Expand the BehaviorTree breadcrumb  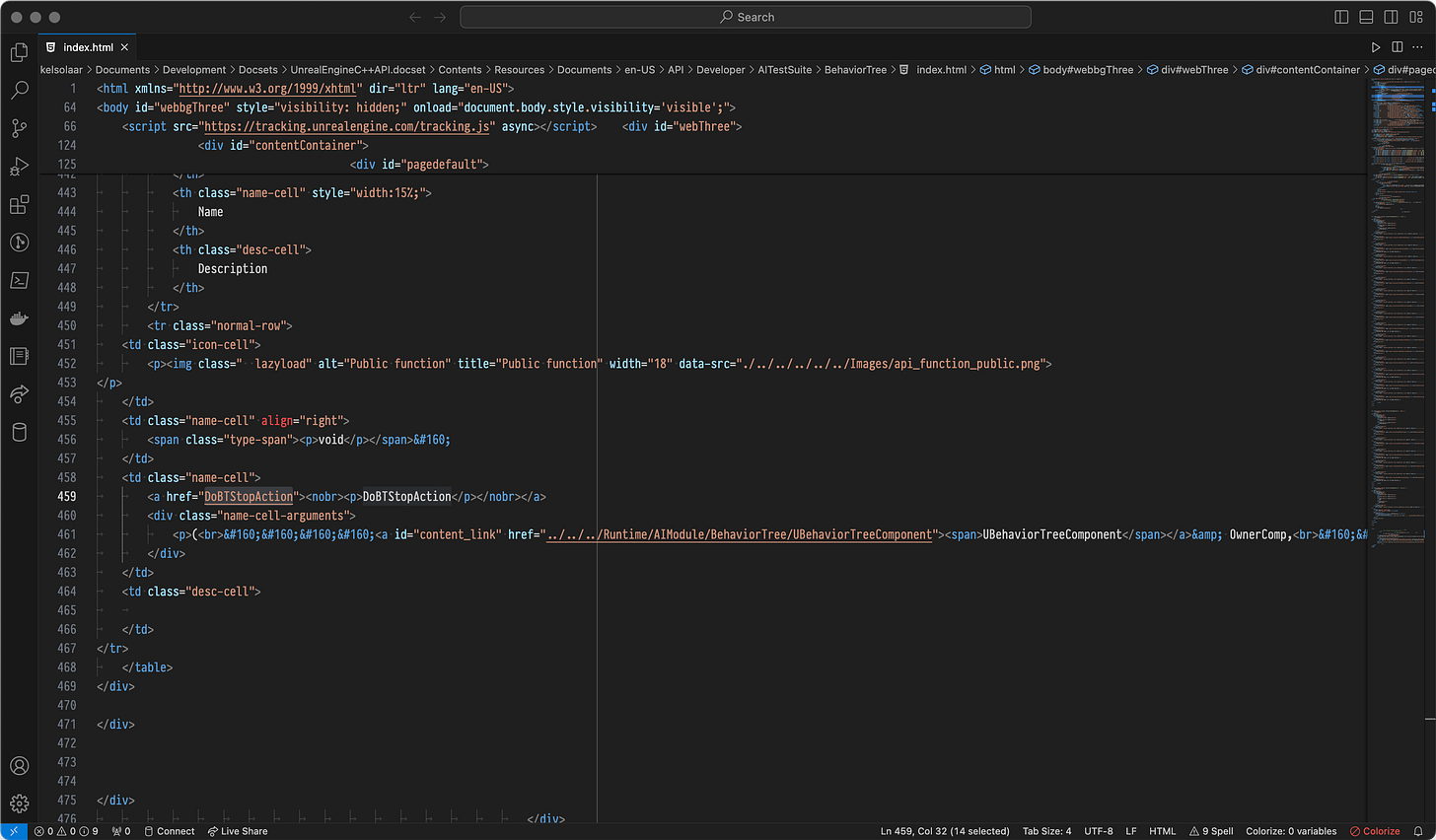pos(855,70)
